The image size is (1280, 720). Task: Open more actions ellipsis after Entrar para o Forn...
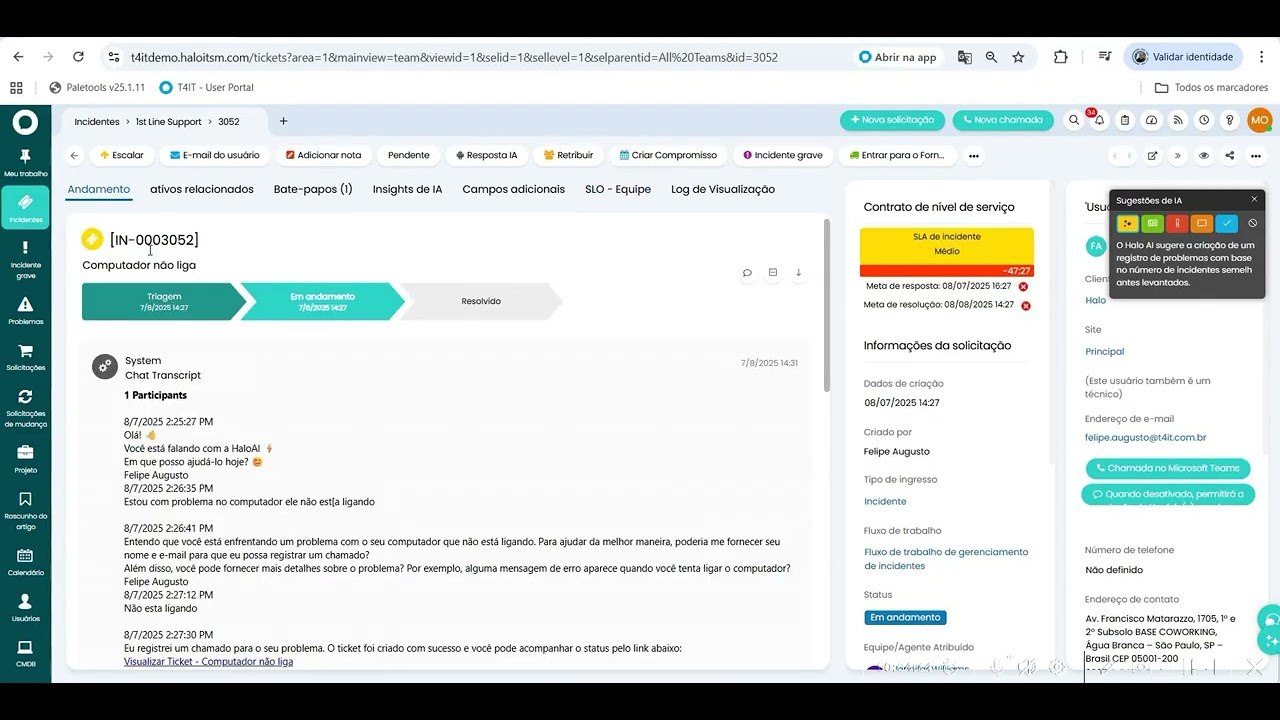pyautogui.click(x=973, y=156)
